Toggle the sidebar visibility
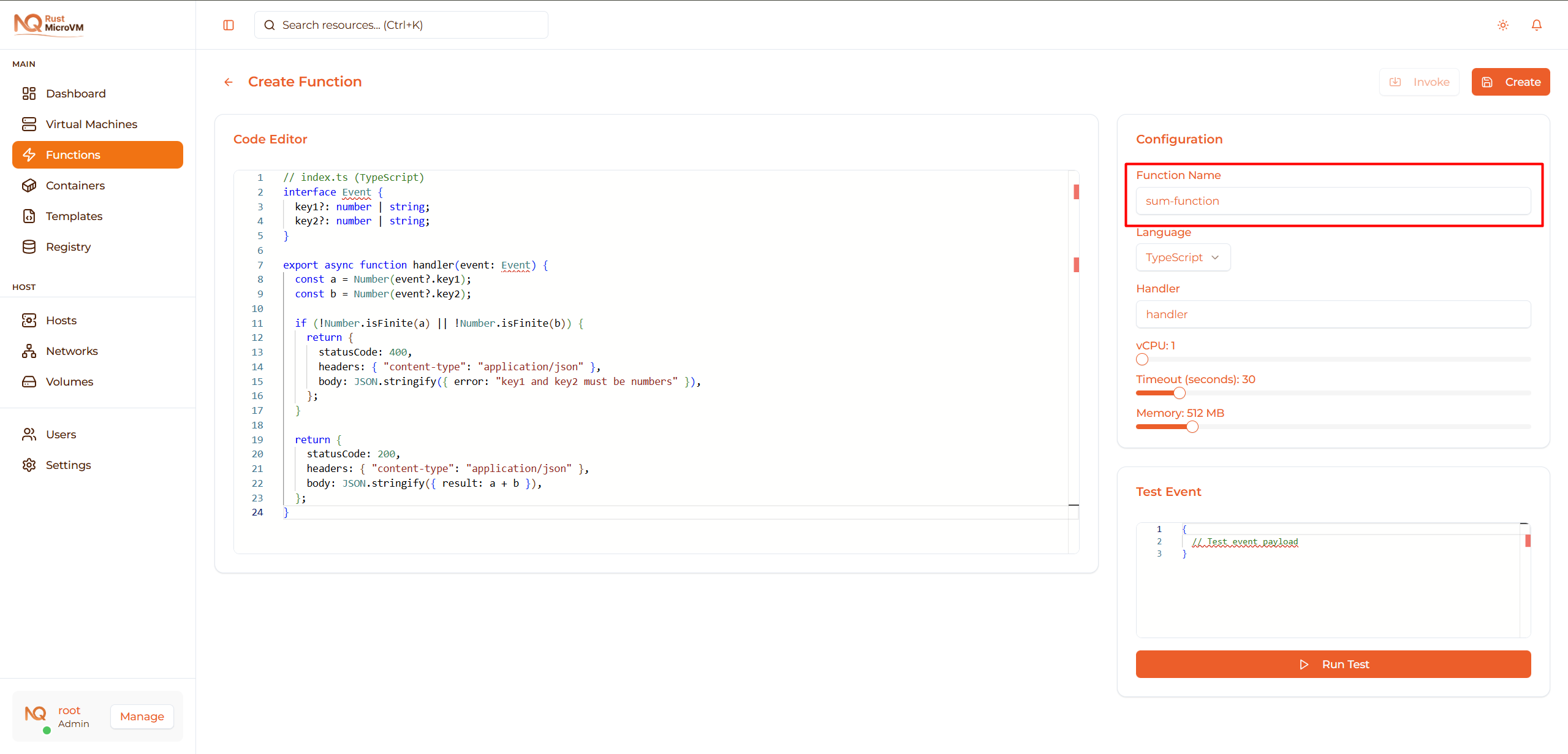The width and height of the screenshot is (1568, 754). [x=229, y=25]
